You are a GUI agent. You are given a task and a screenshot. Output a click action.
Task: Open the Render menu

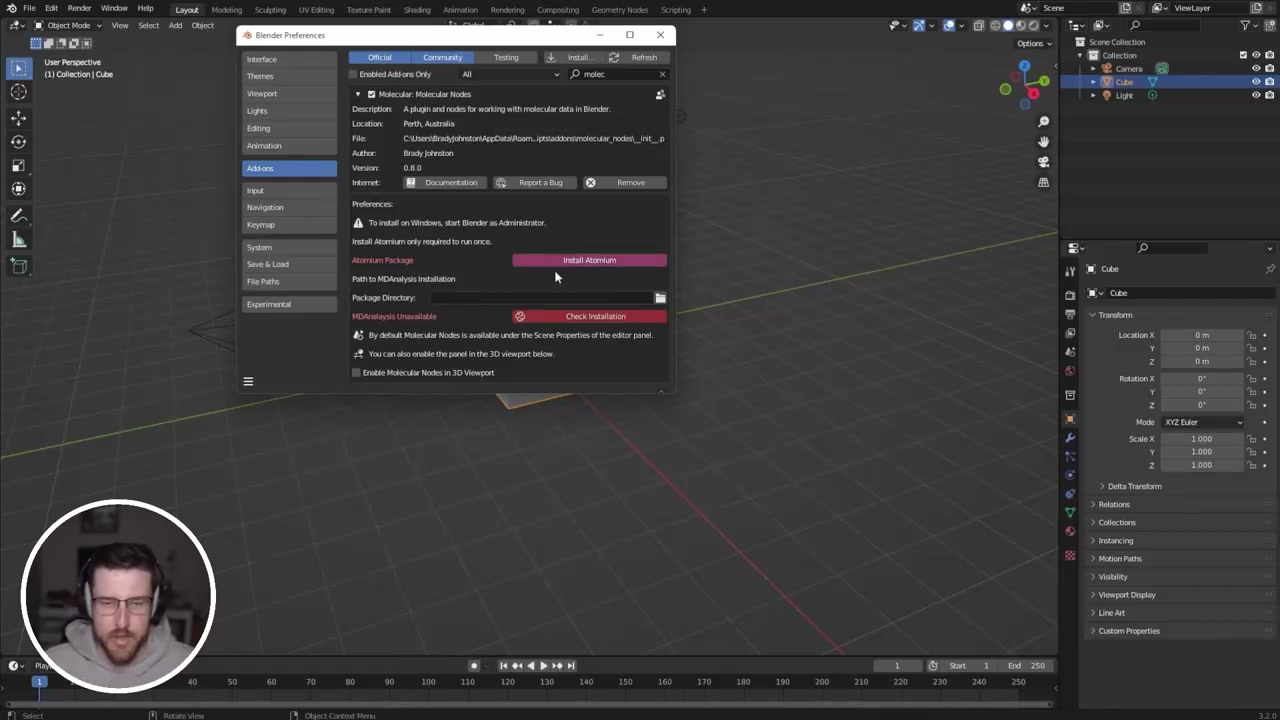(79, 8)
